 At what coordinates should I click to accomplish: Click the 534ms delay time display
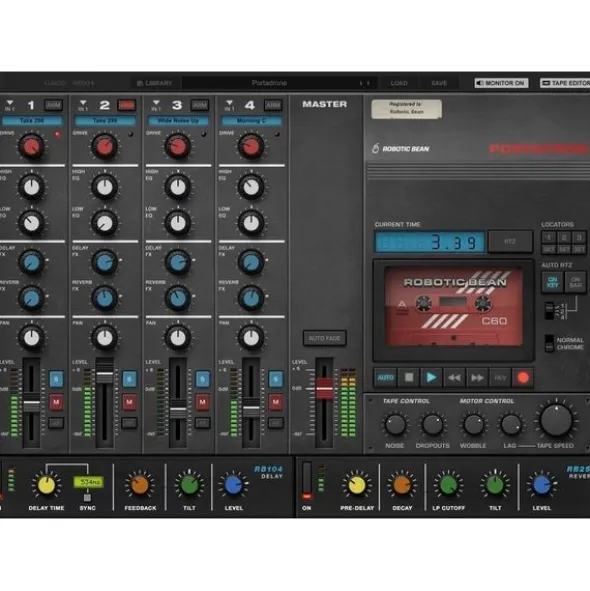(x=89, y=482)
